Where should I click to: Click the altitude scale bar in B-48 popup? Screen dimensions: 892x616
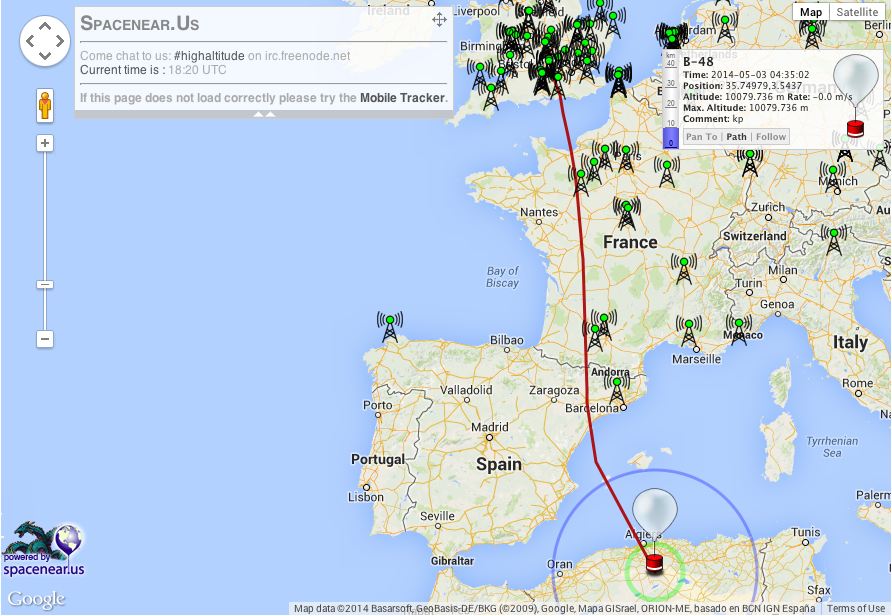click(x=671, y=100)
